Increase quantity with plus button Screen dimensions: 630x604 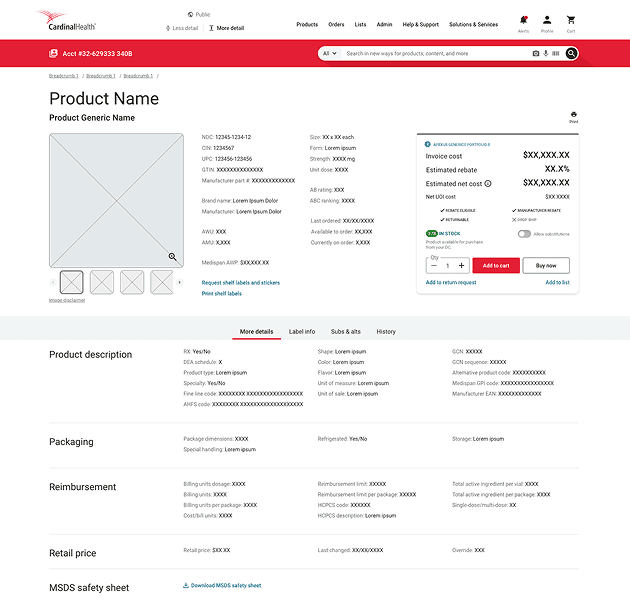461,266
